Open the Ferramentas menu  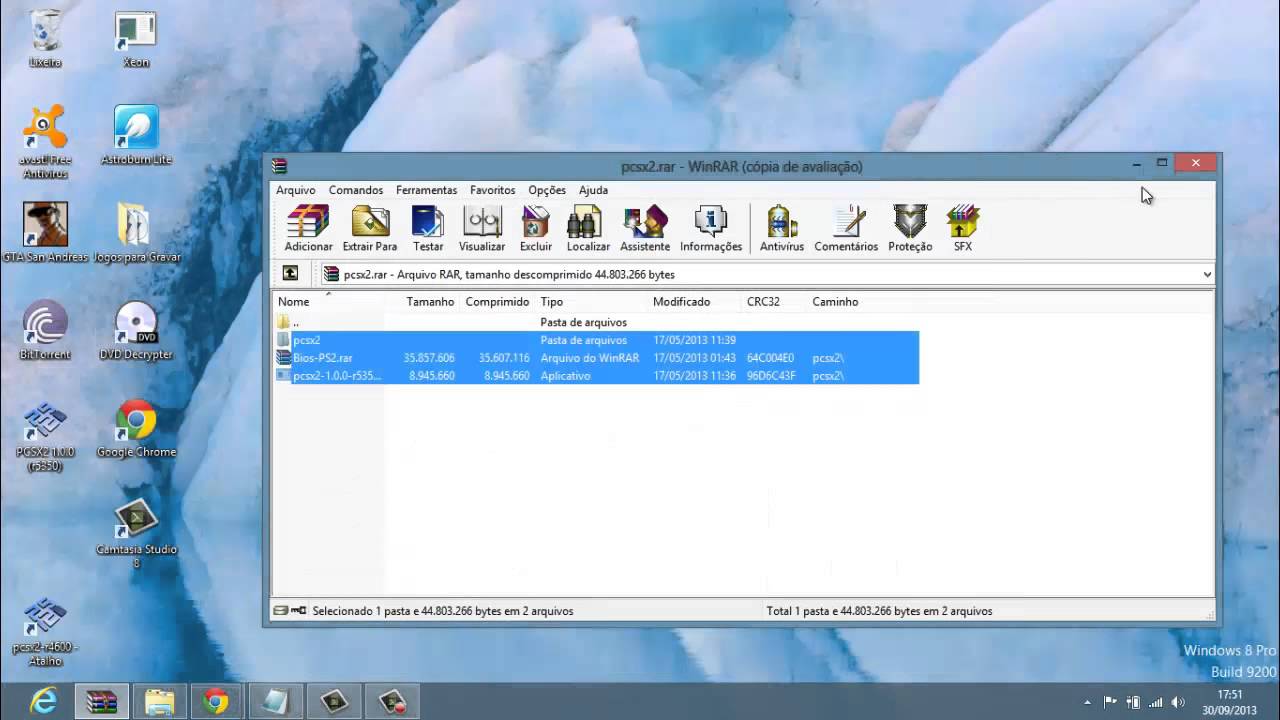coord(426,190)
